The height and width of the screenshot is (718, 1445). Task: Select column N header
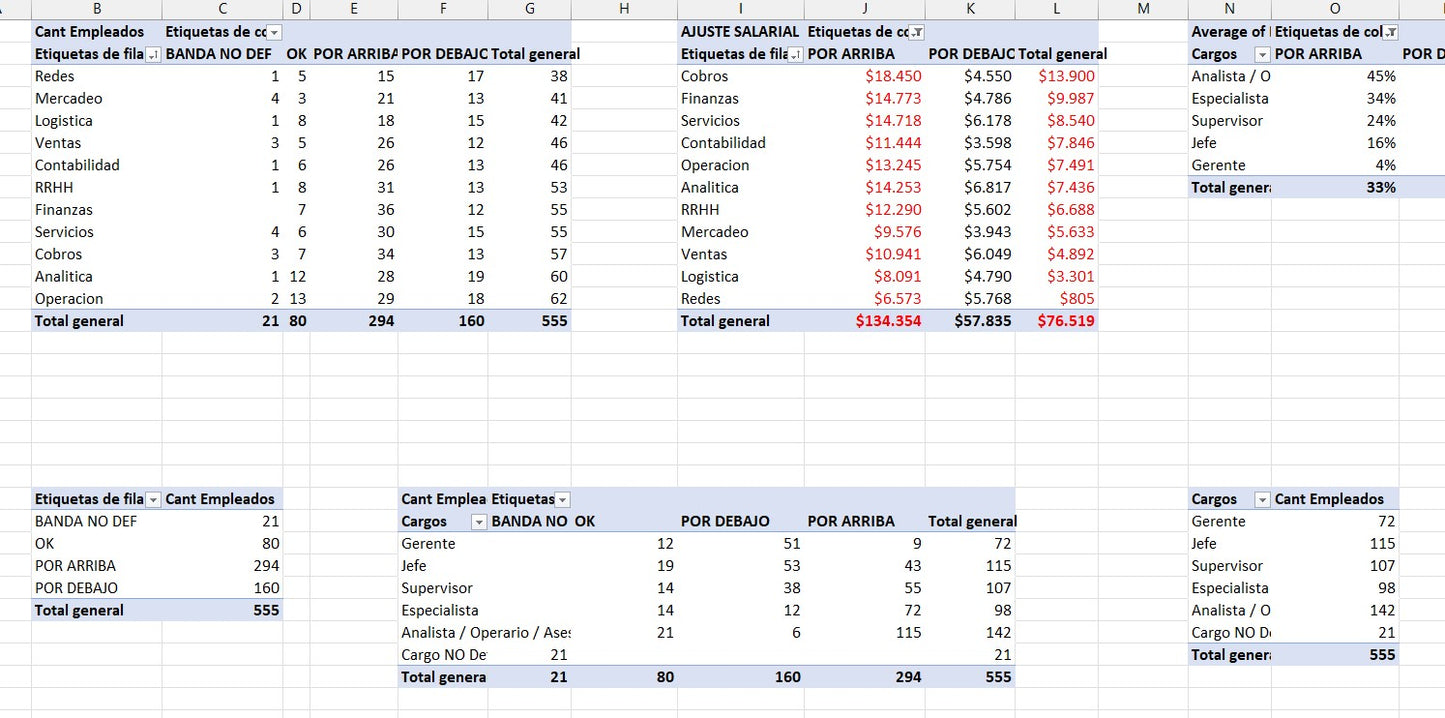coord(1230,9)
